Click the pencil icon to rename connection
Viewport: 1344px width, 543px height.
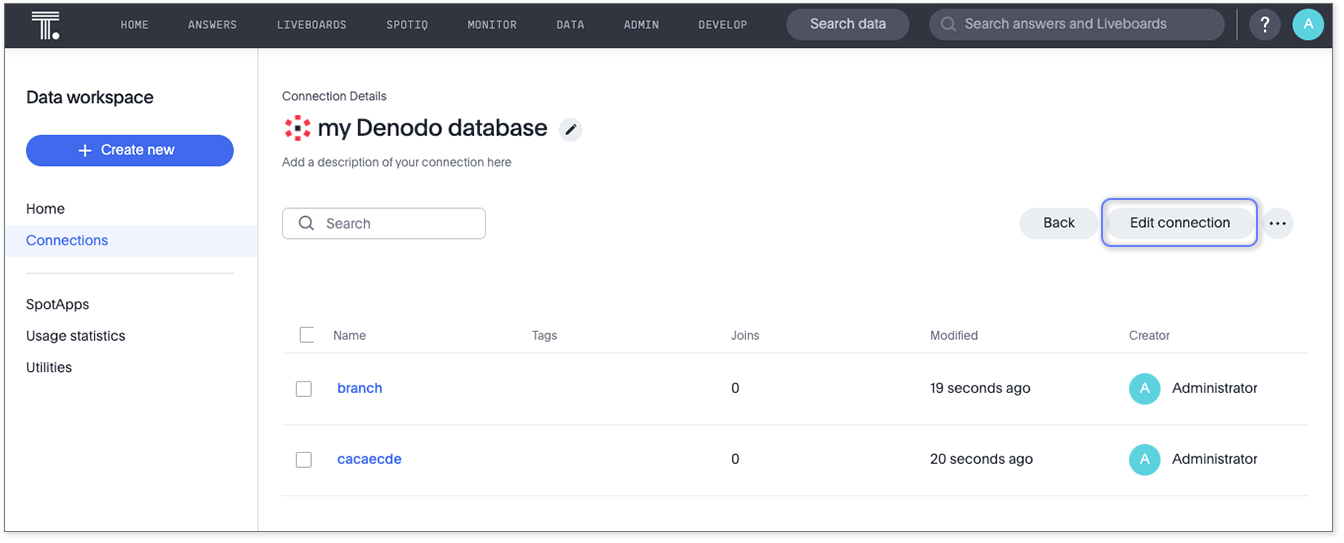[570, 129]
